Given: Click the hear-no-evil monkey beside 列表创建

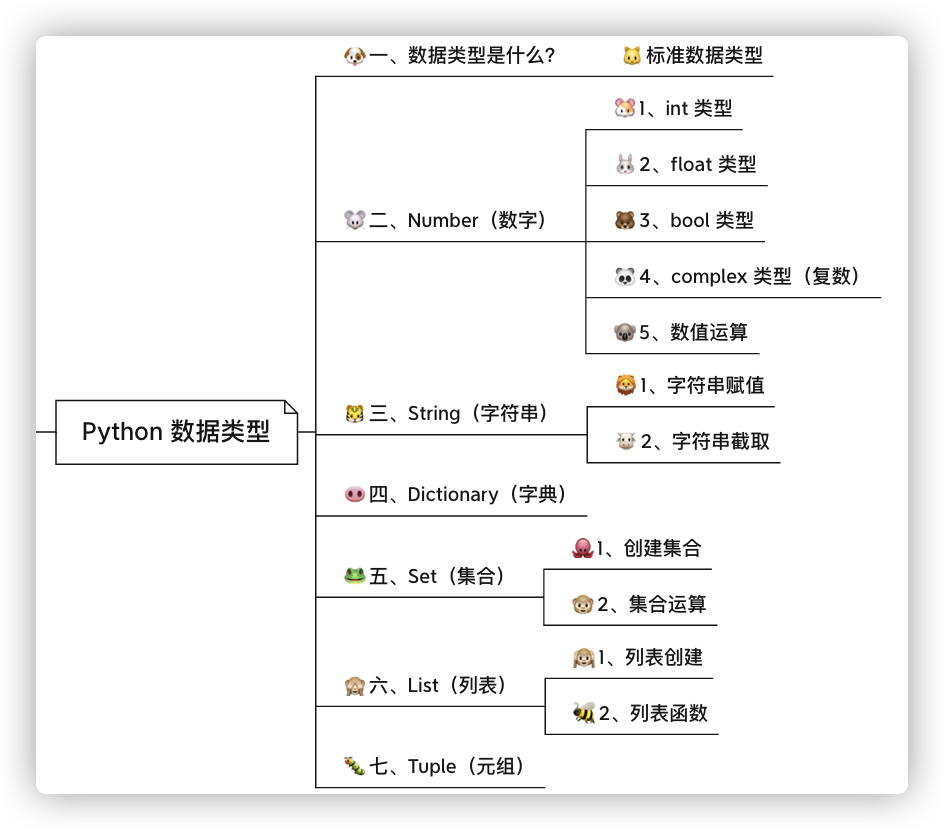Looking at the screenshot, I should pos(583,657).
